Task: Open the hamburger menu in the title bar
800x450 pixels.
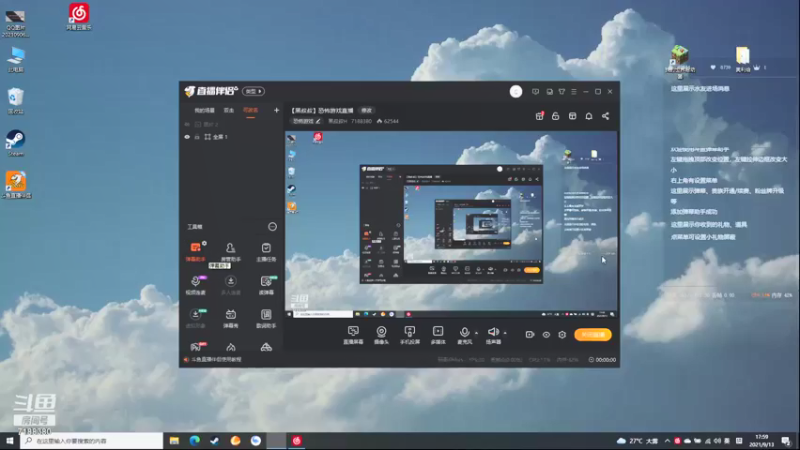Action: pos(574,91)
